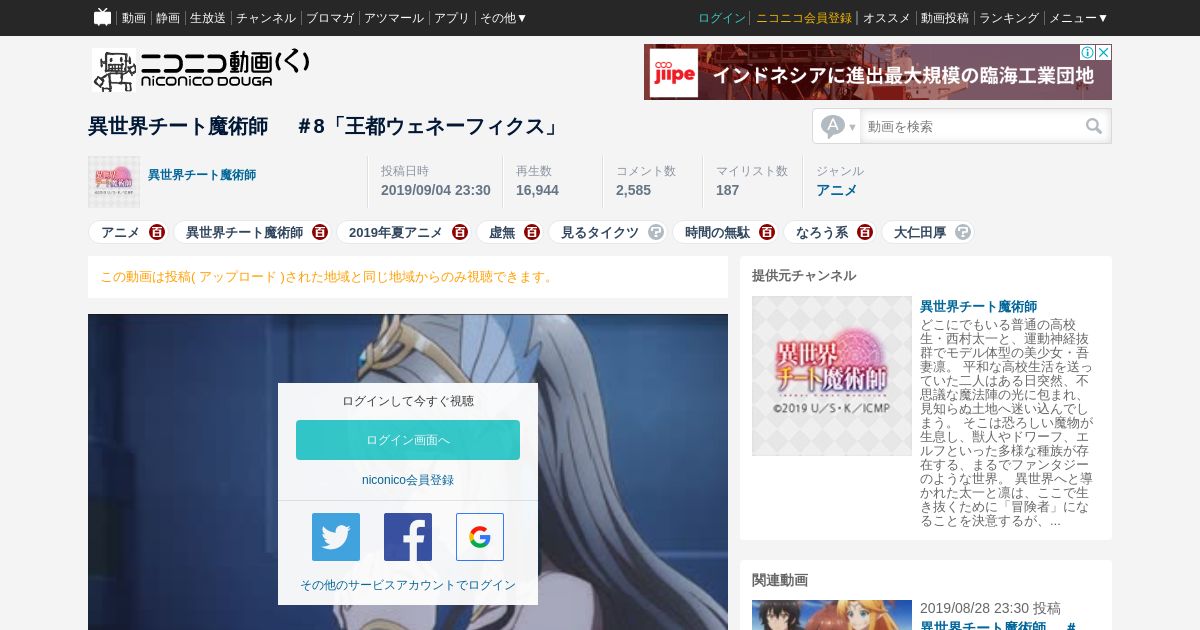The height and width of the screenshot is (630, 1200).
Task: Click the ad info icon on banner
Action: click(1087, 52)
